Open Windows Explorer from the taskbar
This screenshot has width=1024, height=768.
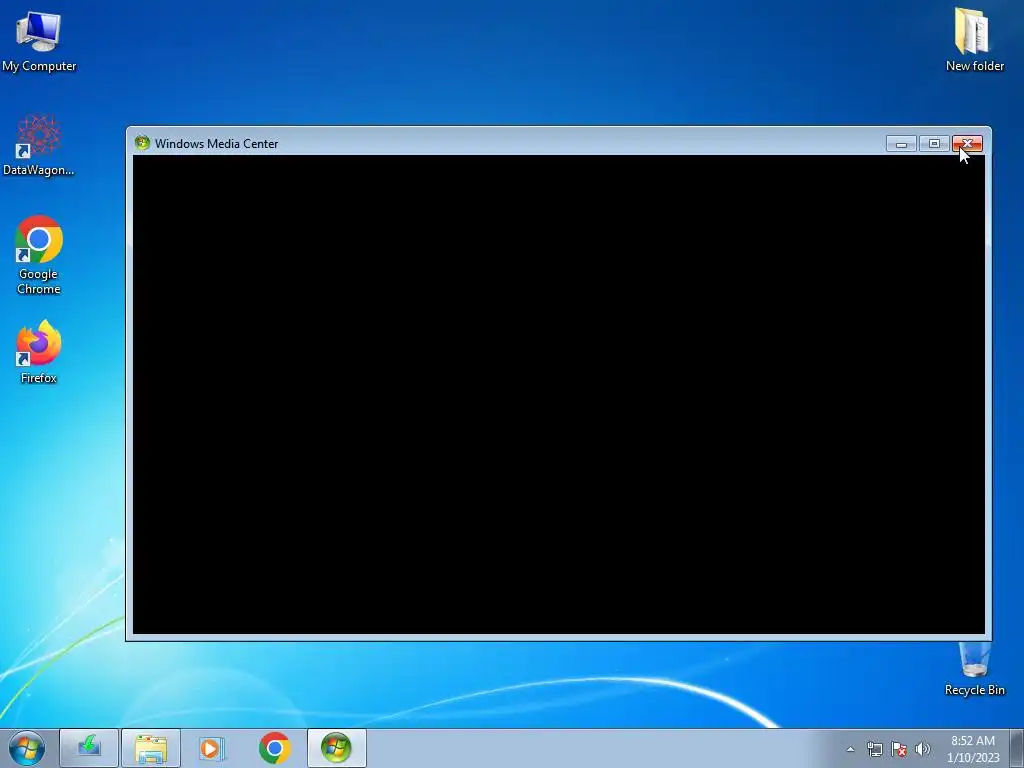click(x=151, y=748)
